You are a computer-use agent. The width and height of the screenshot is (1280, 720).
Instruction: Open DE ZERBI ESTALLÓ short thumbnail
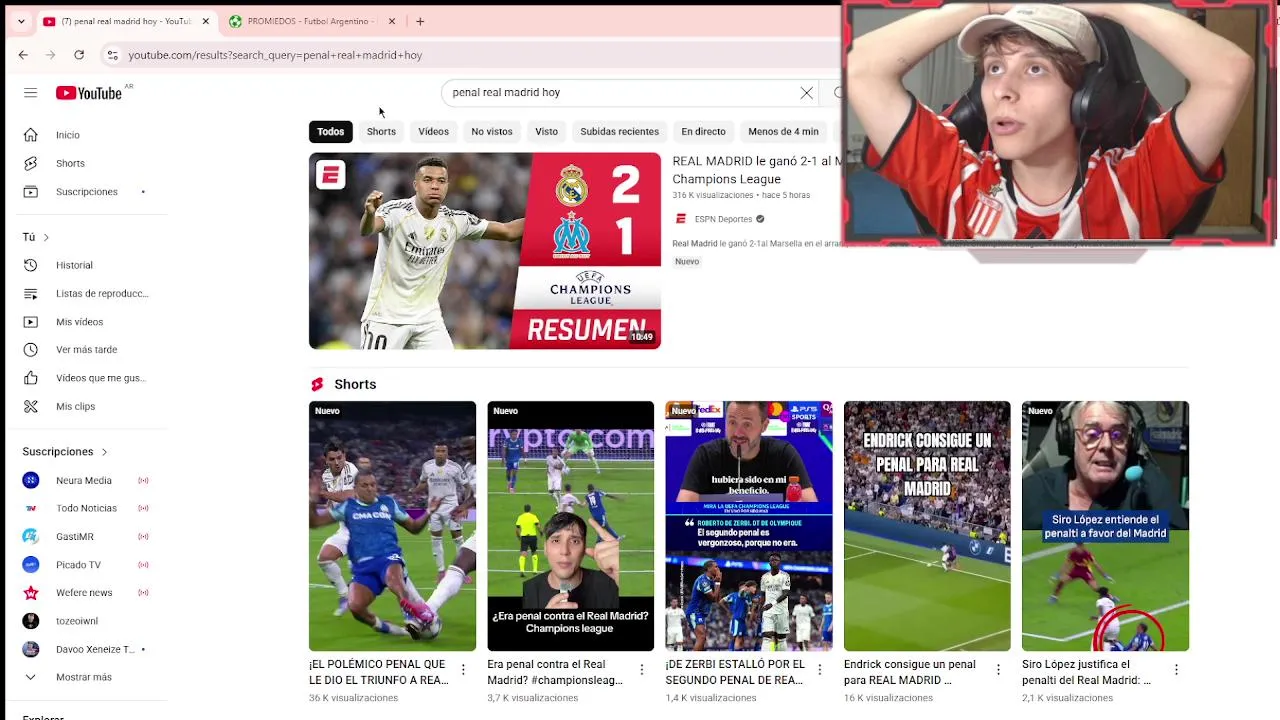click(748, 526)
